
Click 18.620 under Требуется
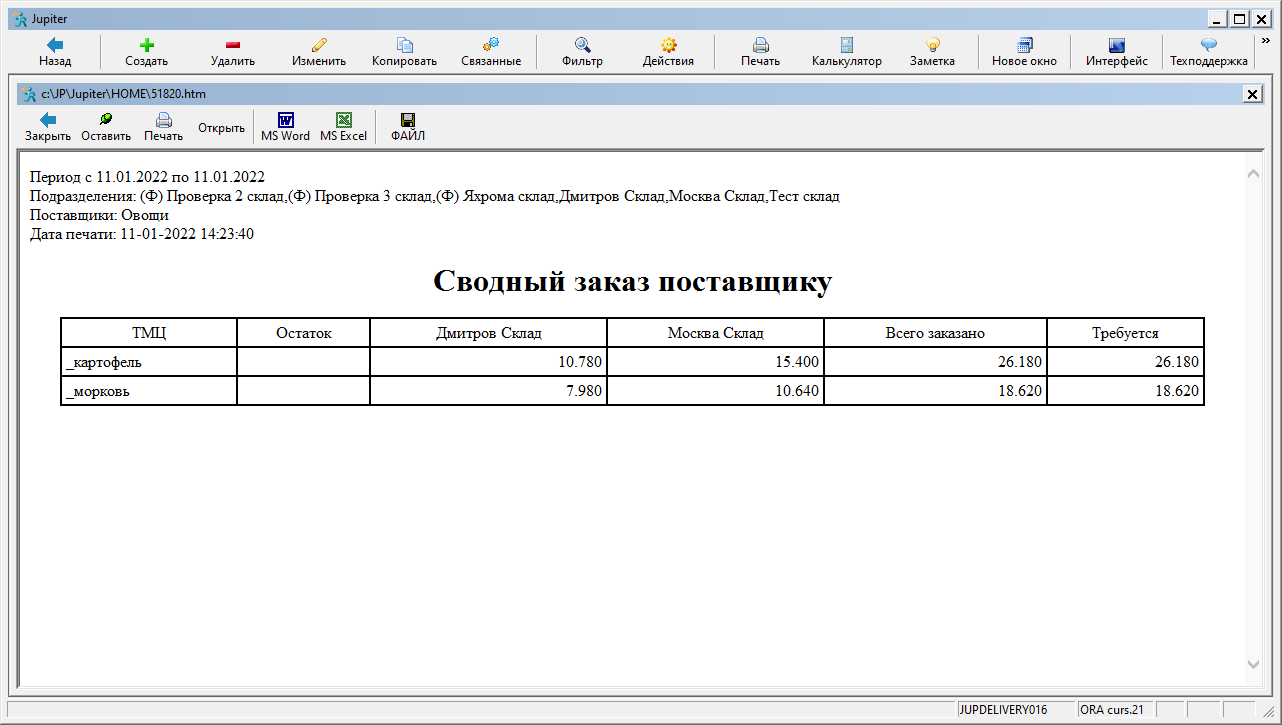1177,391
